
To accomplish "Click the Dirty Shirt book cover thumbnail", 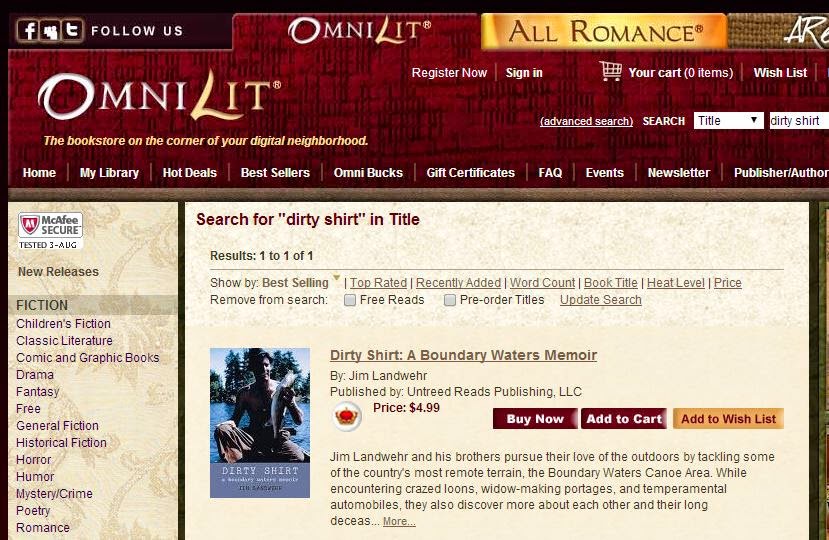I will click(260, 423).
